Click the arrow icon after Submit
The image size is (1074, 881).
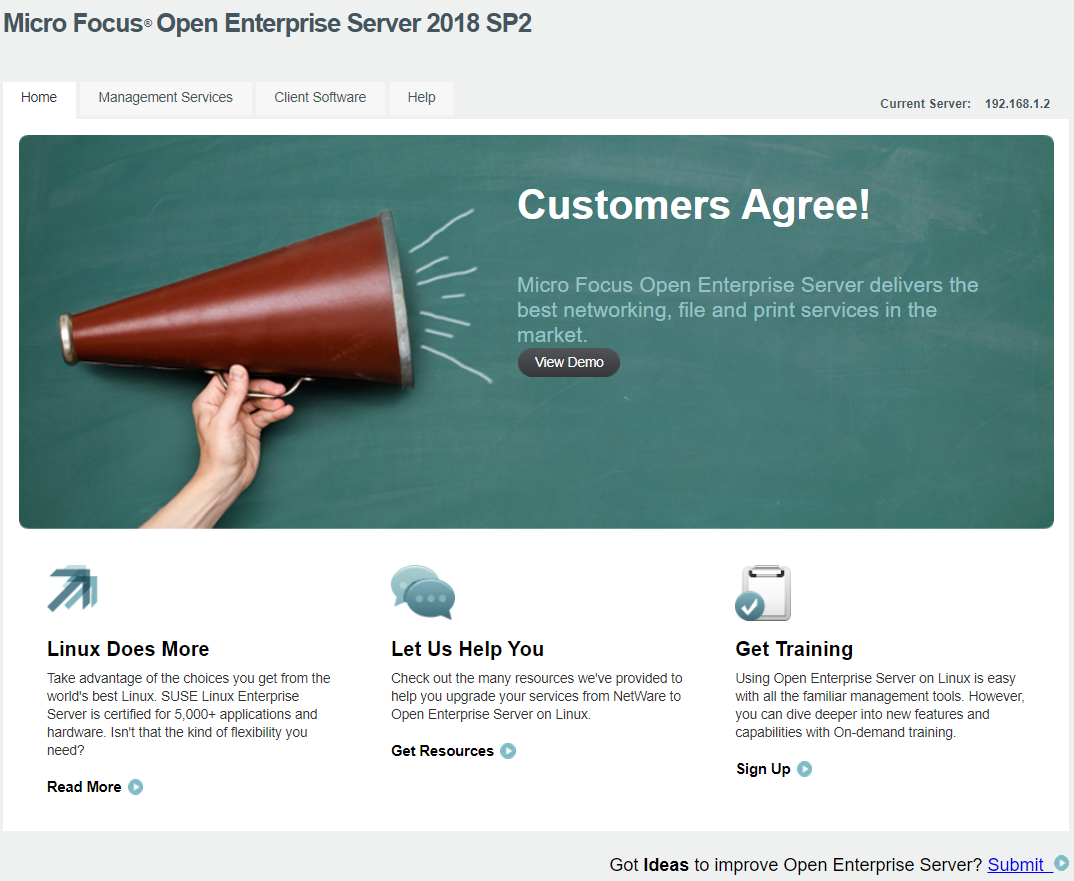point(1062,863)
